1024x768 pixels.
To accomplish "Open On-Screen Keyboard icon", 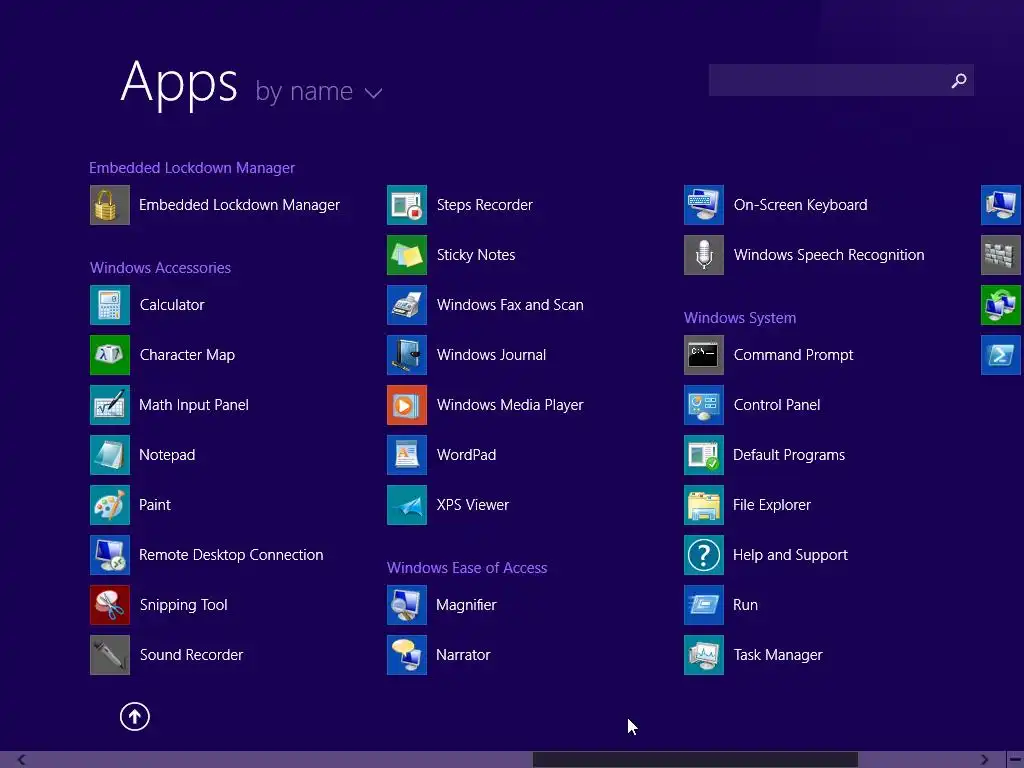I will [x=704, y=205].
